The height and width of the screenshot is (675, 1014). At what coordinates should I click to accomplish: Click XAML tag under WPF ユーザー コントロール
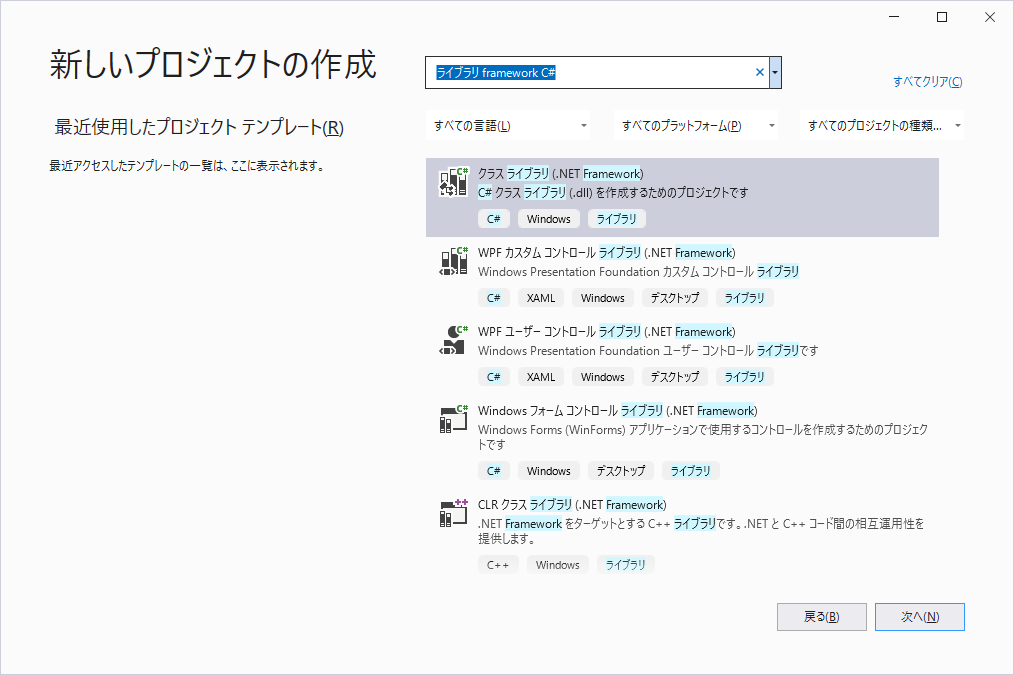(x=541, y=377)
